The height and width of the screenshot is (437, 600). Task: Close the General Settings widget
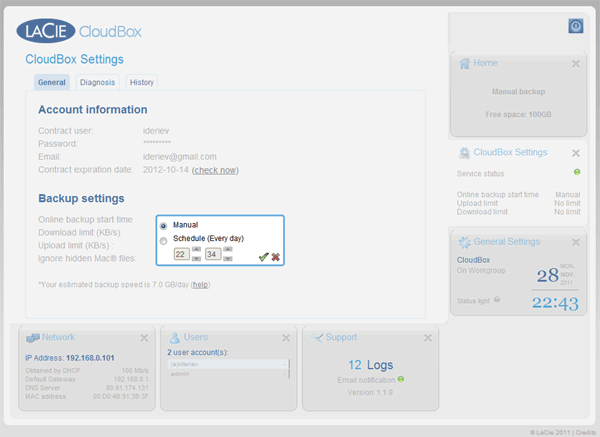576,242
